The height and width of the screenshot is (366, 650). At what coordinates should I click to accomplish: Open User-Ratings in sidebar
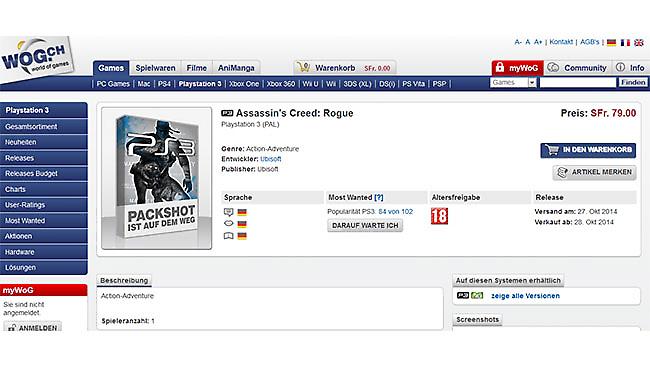click(44, 205)
